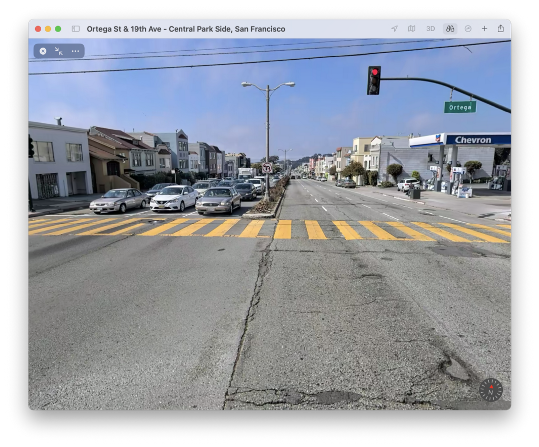
Task: Toggle the sidebar panel icon
Action: pos(76,29)
